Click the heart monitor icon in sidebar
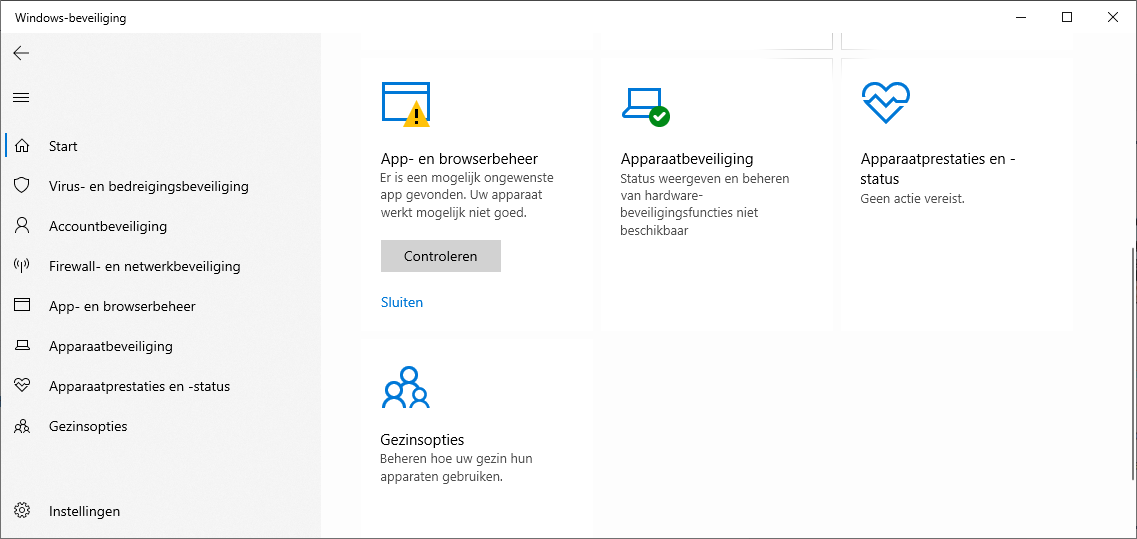Viewport: 1137px width, 539px height. [x=22, y=386]
